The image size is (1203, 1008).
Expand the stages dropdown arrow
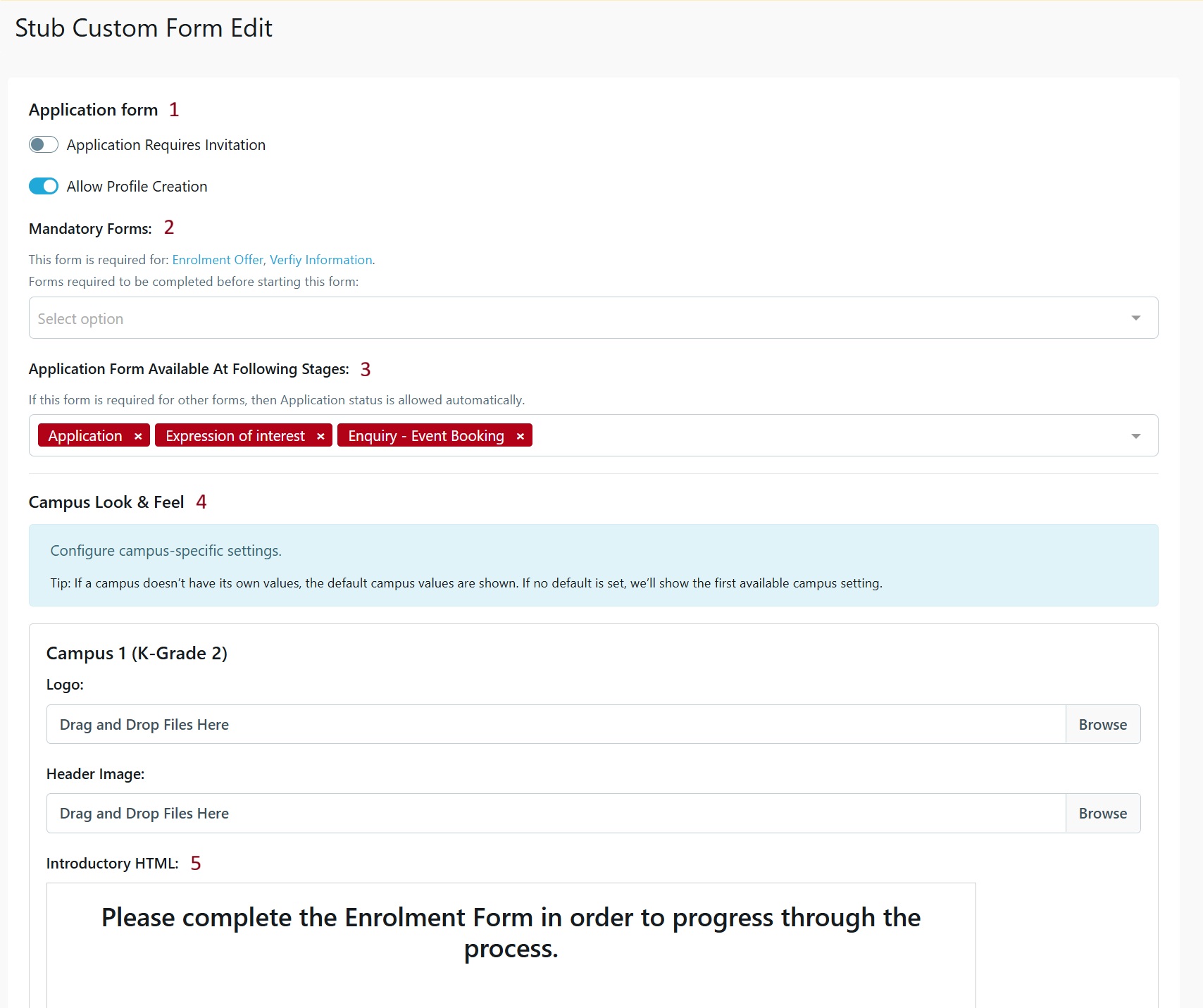coord(1135,435)
